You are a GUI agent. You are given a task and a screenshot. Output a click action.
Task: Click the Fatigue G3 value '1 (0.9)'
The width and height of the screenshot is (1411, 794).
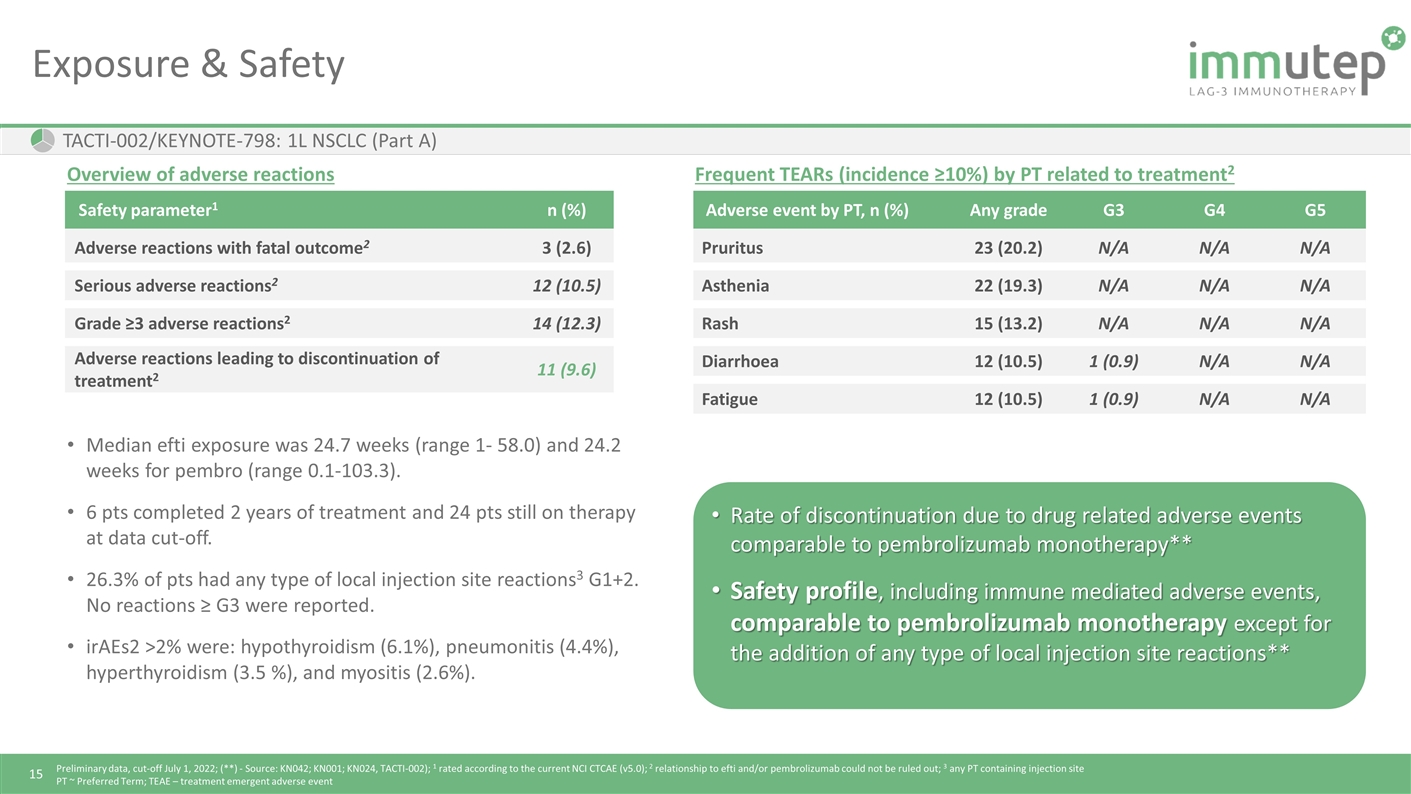(x=1113, y=399)
